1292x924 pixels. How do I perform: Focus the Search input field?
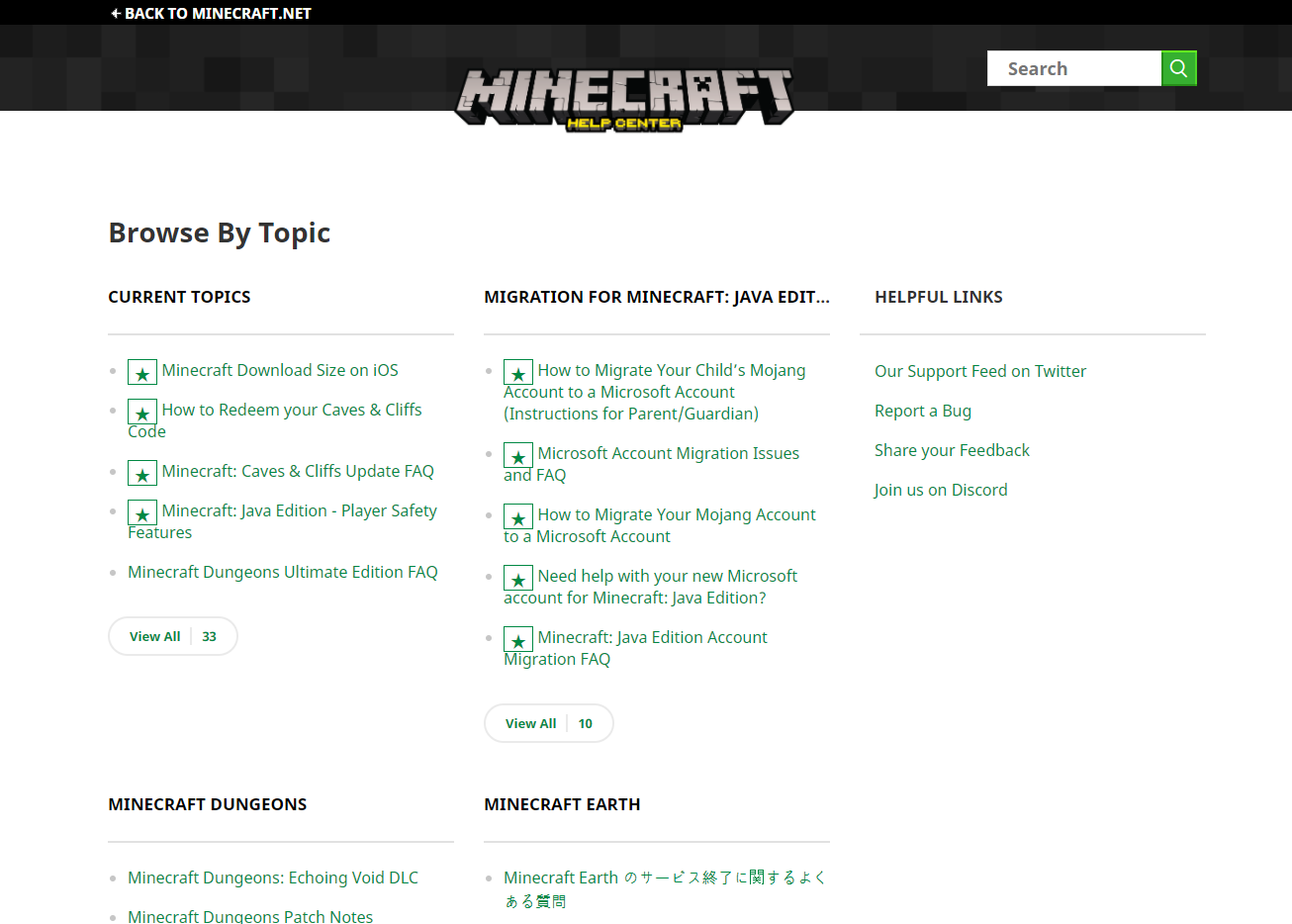click(x=1074, y=68)
